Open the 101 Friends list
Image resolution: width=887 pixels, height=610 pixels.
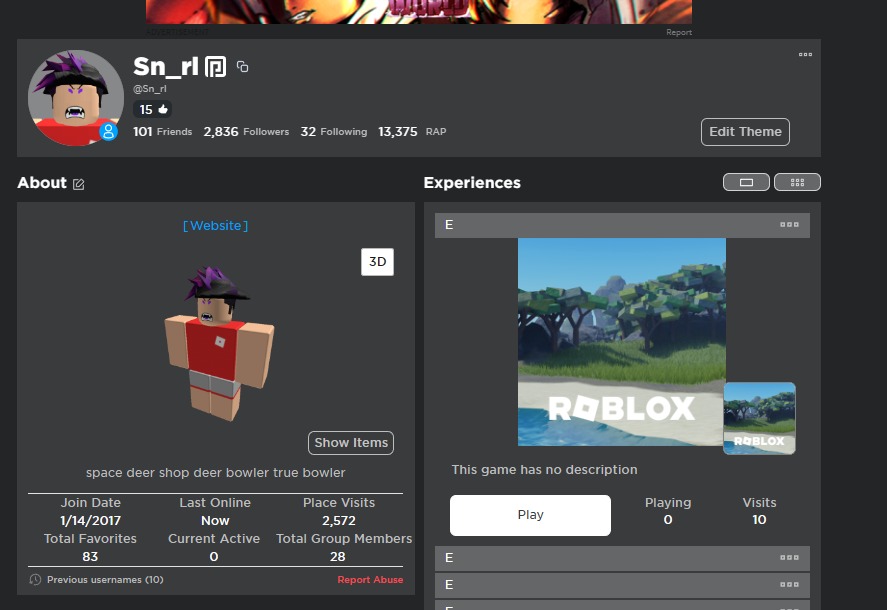[x=162, y=132]
